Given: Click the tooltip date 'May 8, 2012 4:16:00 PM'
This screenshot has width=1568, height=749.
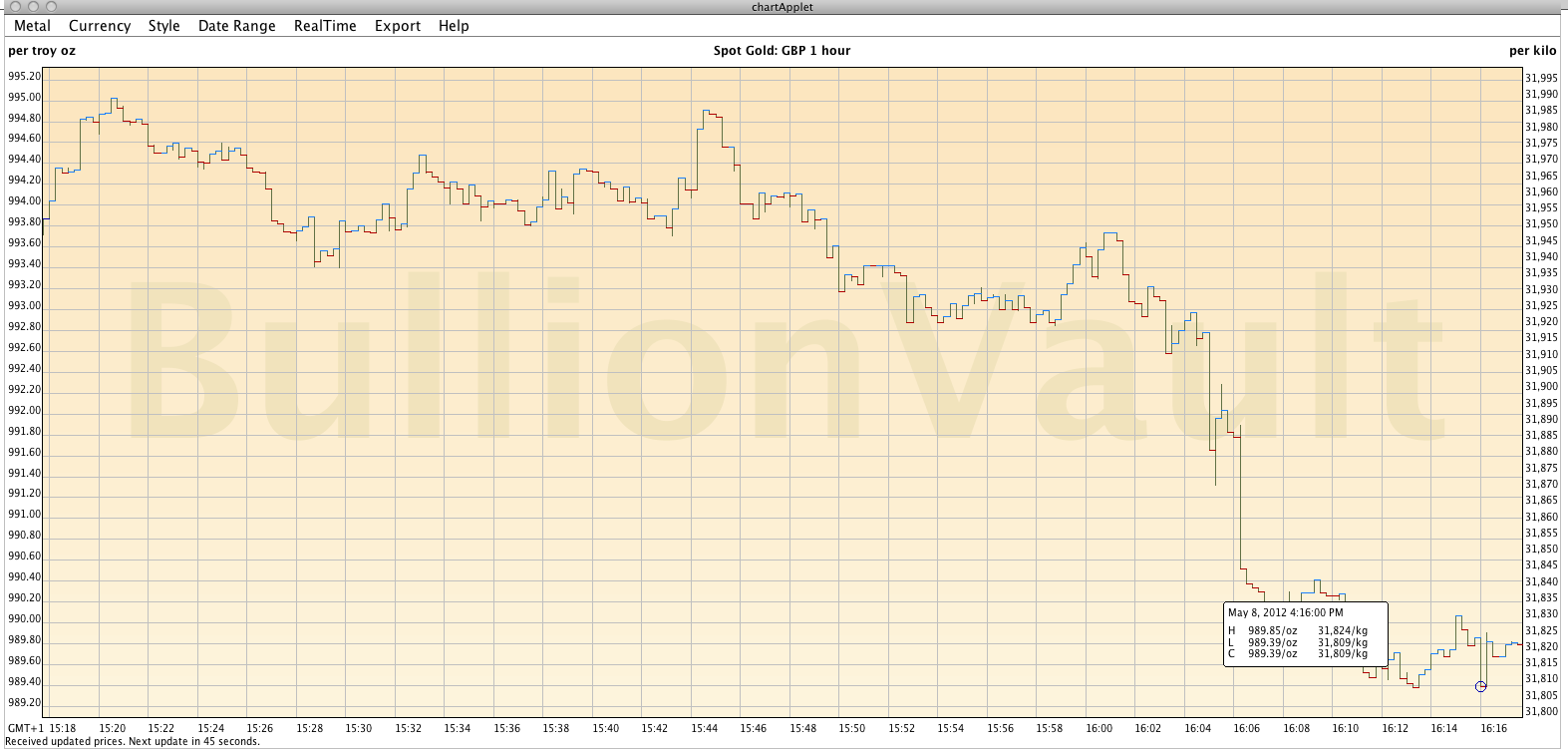Looking at the screenshot, I should coord(1286,613).
